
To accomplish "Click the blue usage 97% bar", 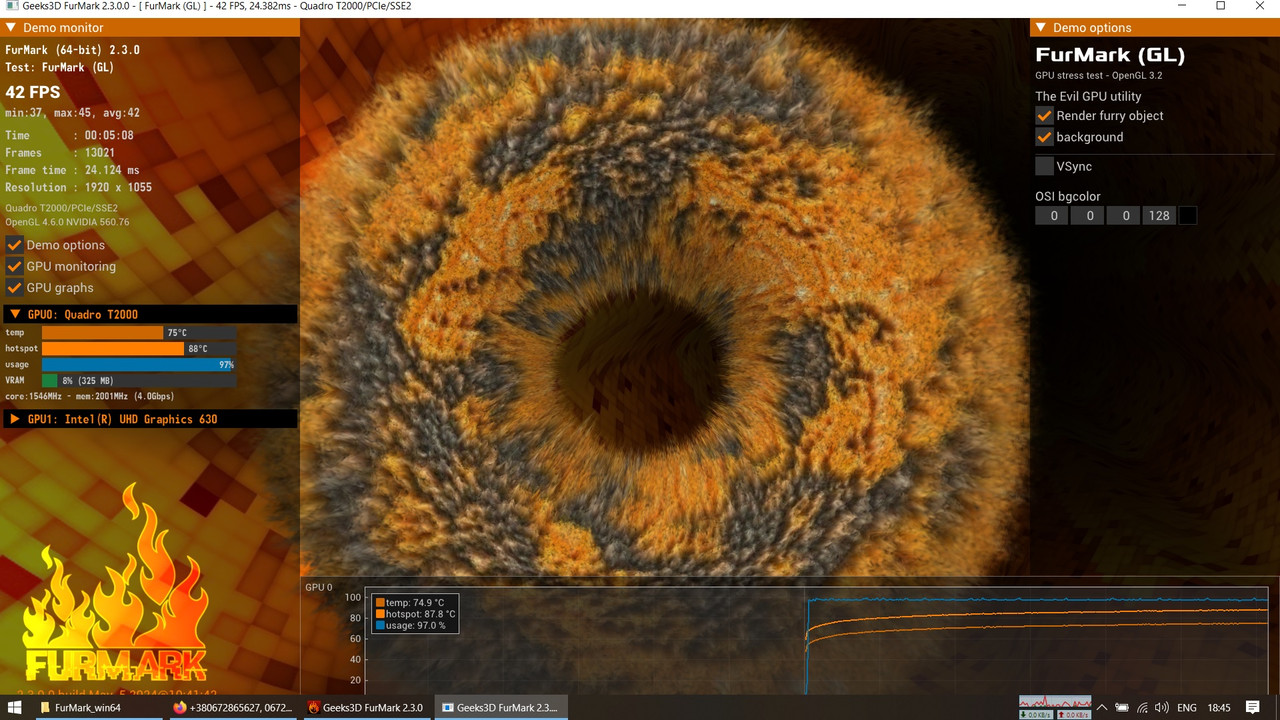I will click(138, 364).
